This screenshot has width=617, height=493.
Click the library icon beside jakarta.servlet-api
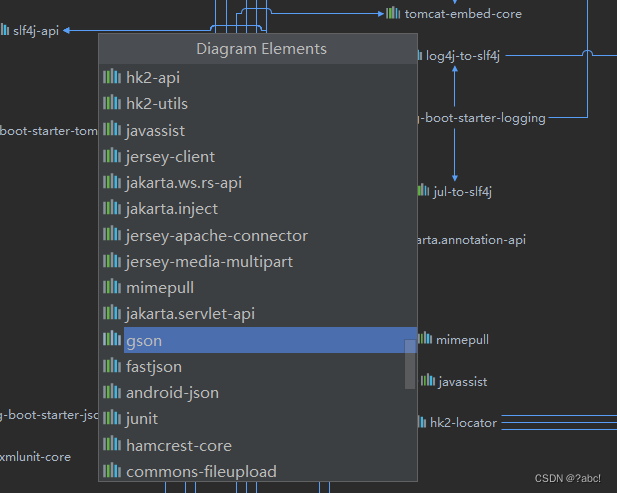[112, 313]
